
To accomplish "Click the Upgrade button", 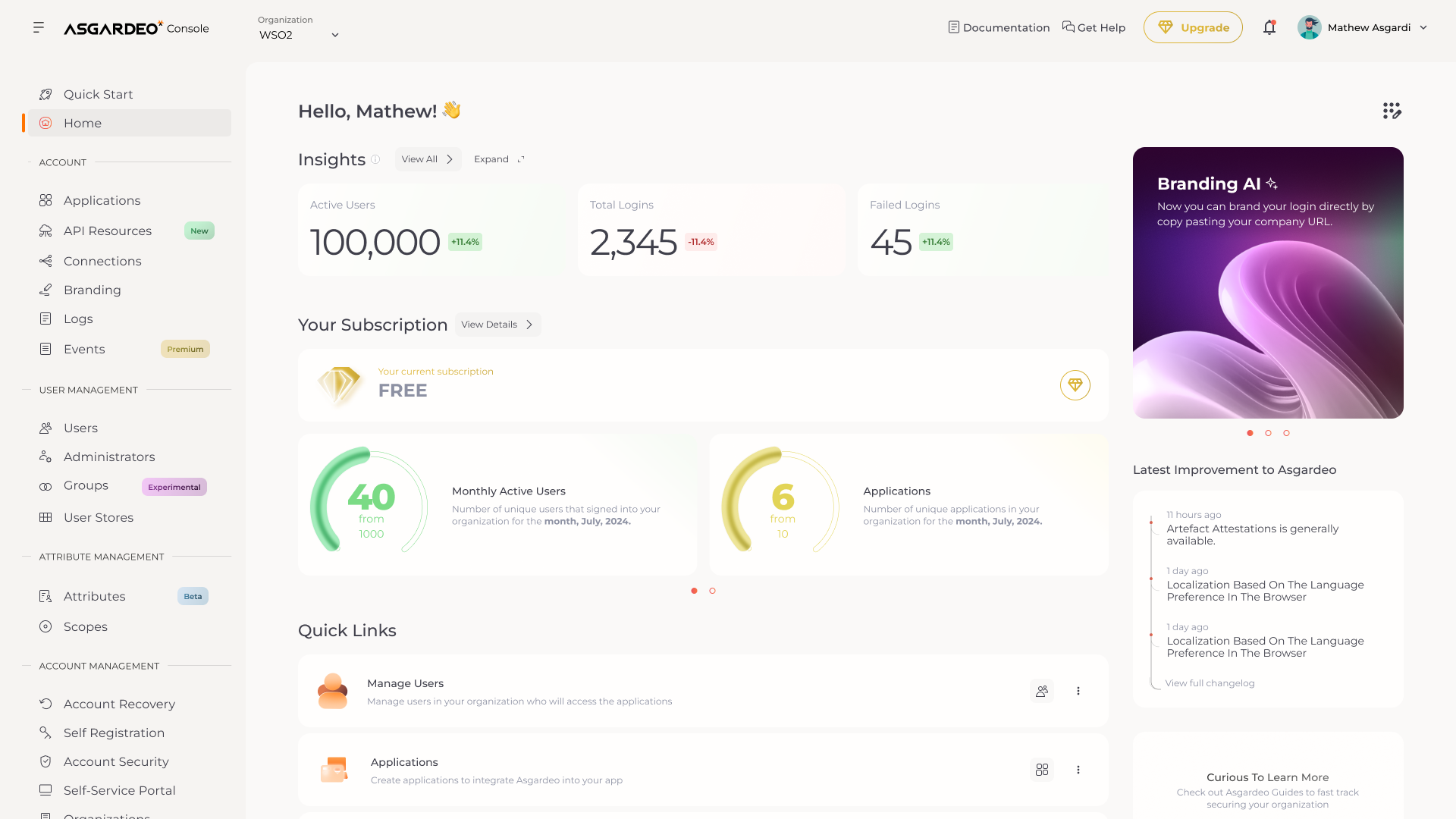I will [1193, 28].
